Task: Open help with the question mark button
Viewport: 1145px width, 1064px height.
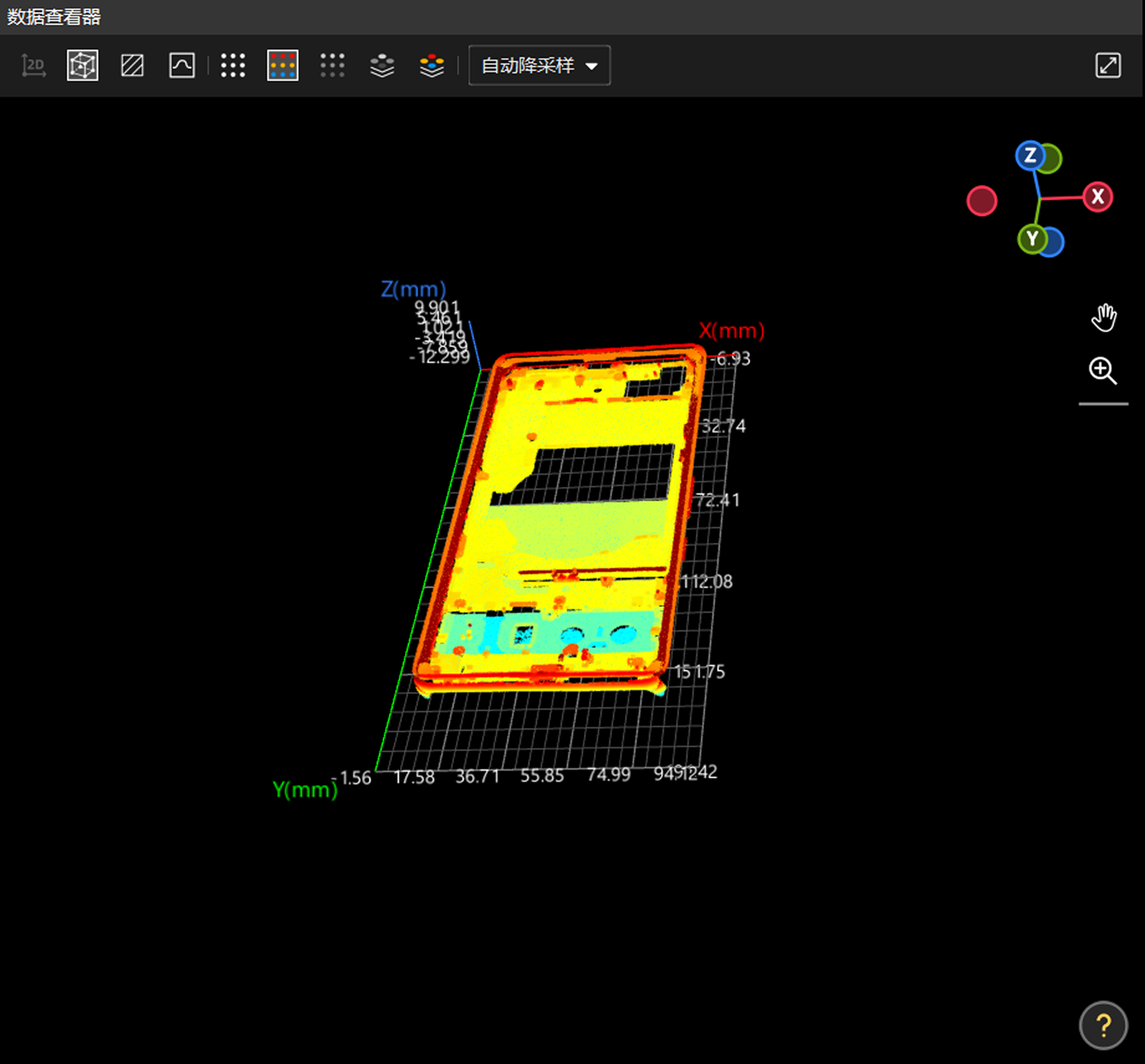Action: click(x=1103, y=1025)
